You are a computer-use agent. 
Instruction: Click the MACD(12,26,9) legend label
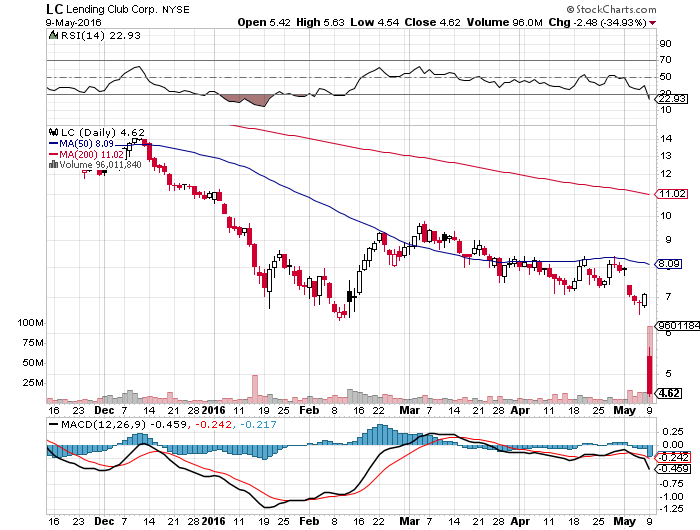[x=123, y=424]
